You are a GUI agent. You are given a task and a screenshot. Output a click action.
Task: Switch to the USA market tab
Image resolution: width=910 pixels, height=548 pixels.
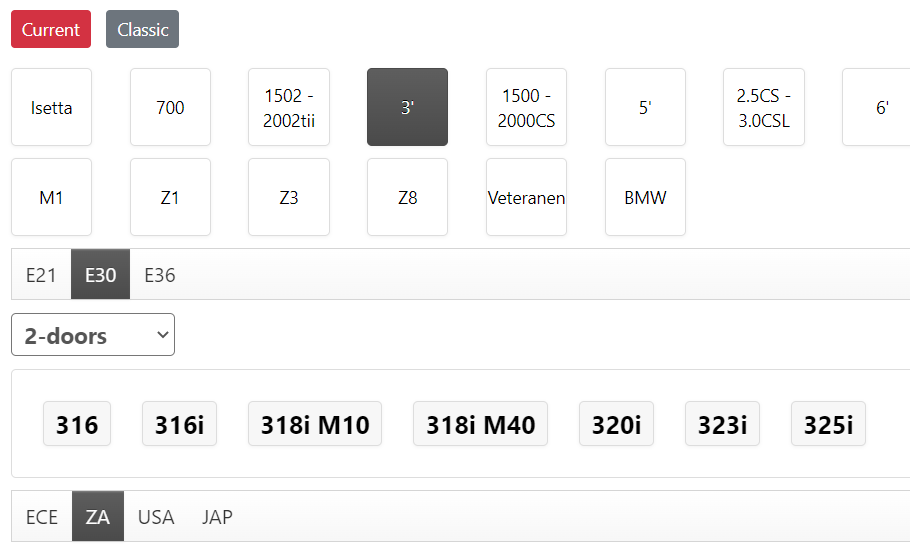pos(156,517)
